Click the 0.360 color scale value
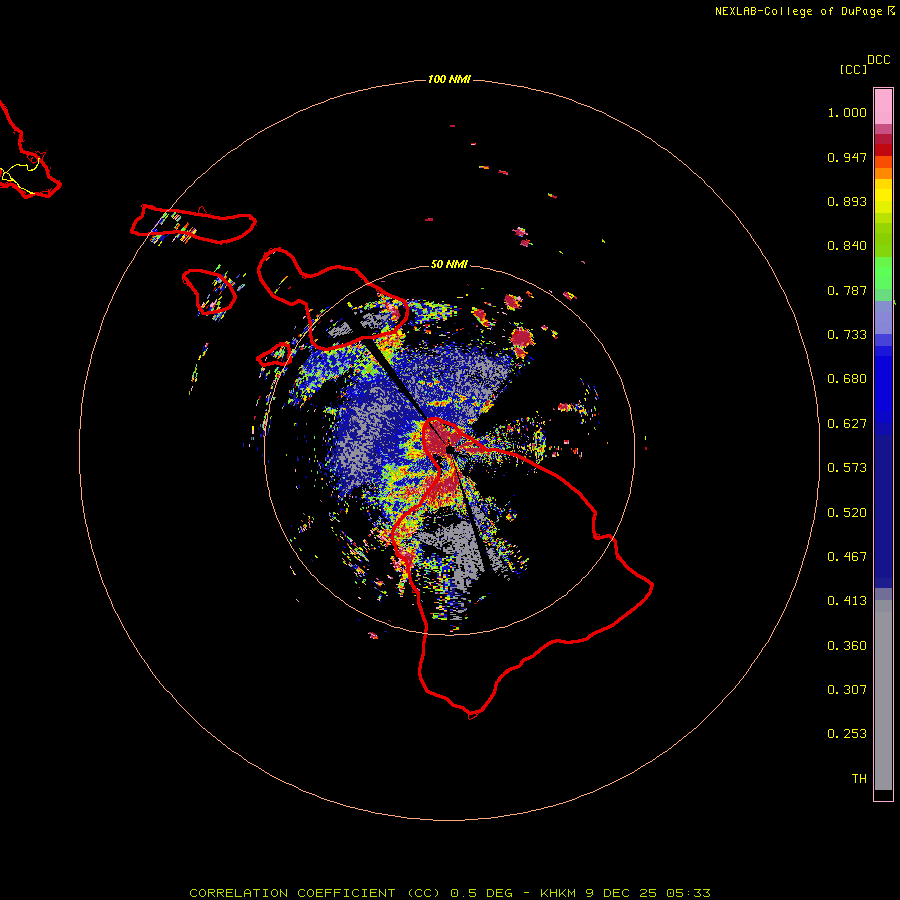Image resolution: width=900 pixels, height=900 pixels. 847,646
